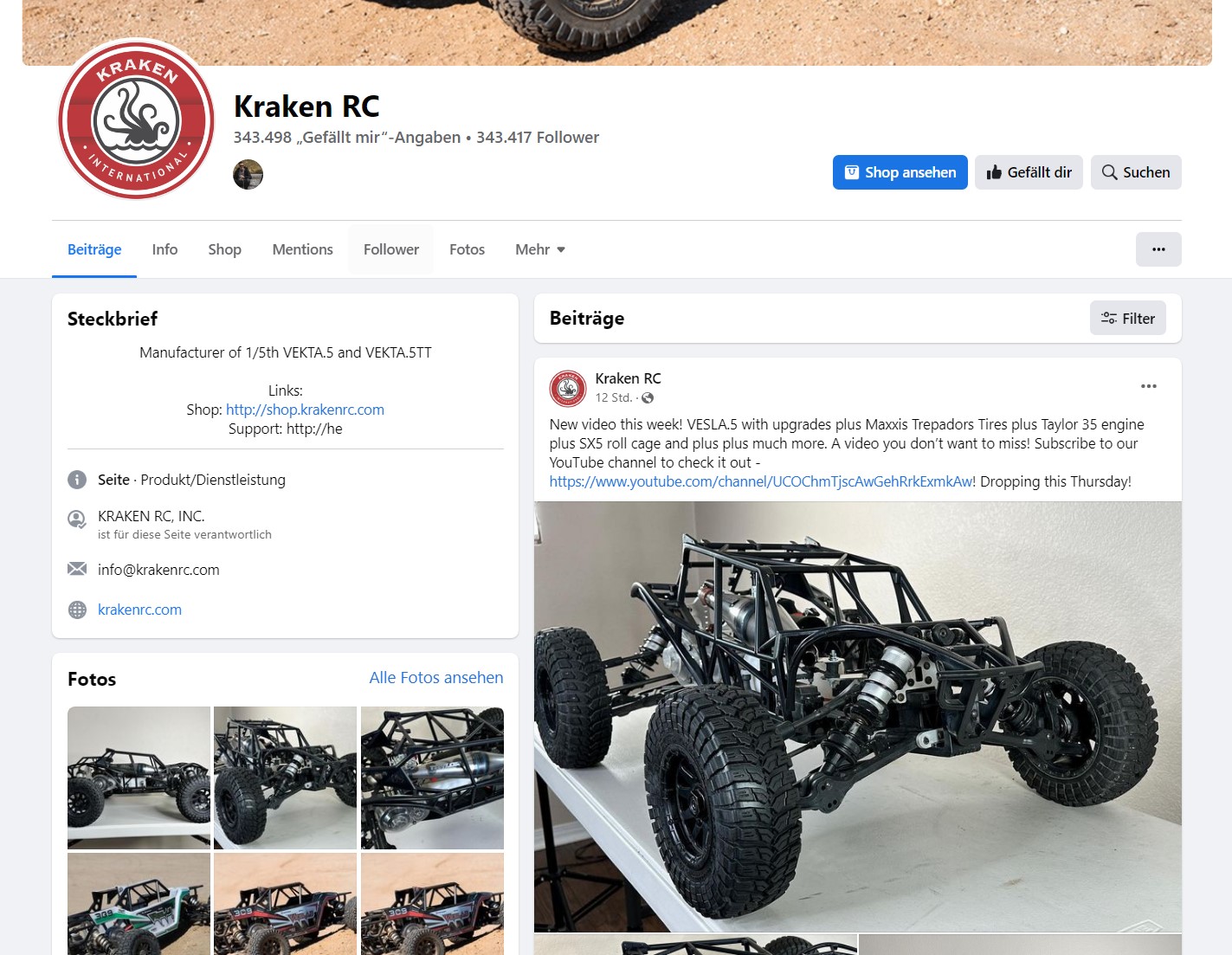Open the YouTube channel link in post
The image size is (1232, 955).
(x=762, y=481)
